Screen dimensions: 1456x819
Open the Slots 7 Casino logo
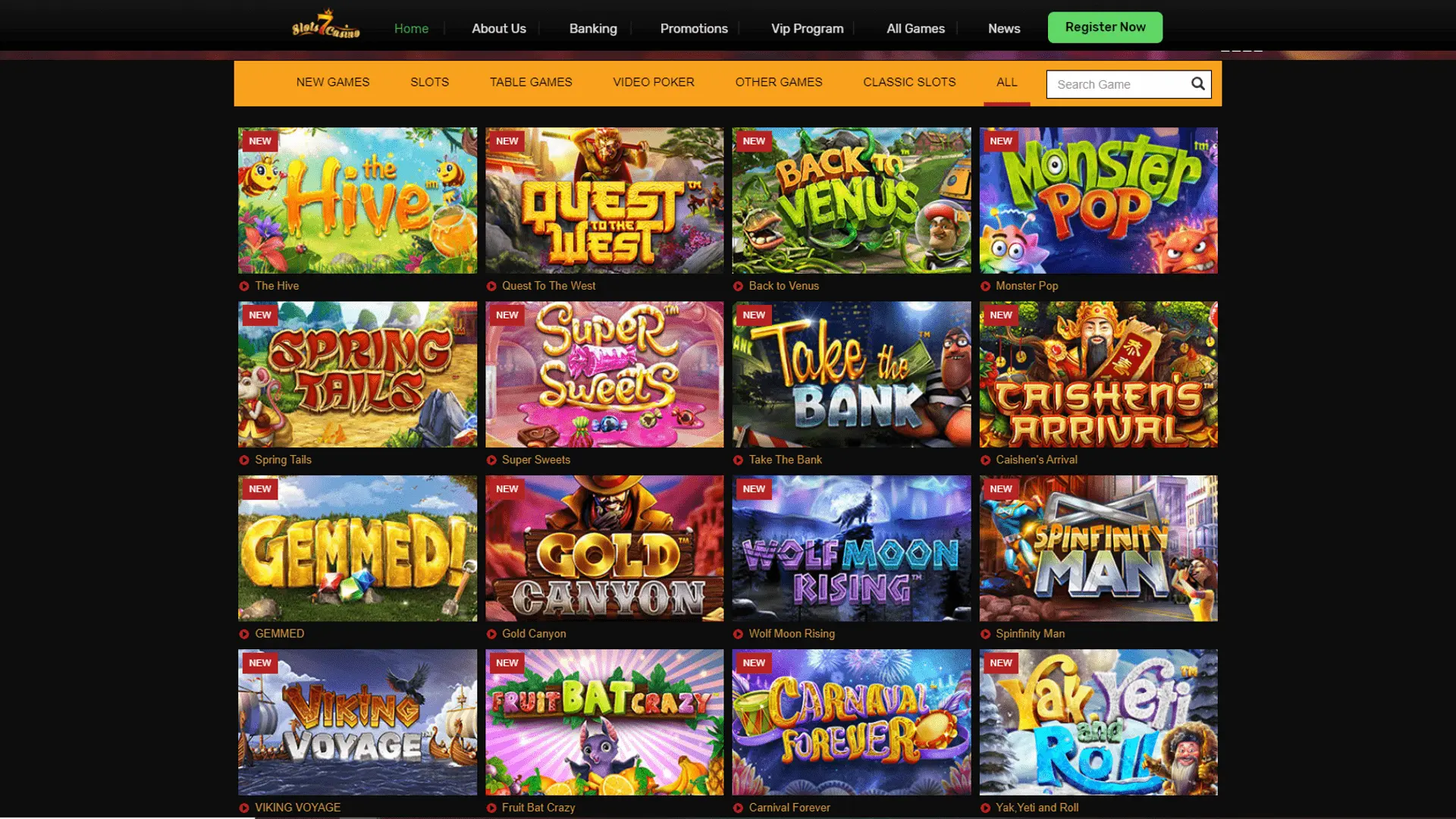click(x=326, y=24)
